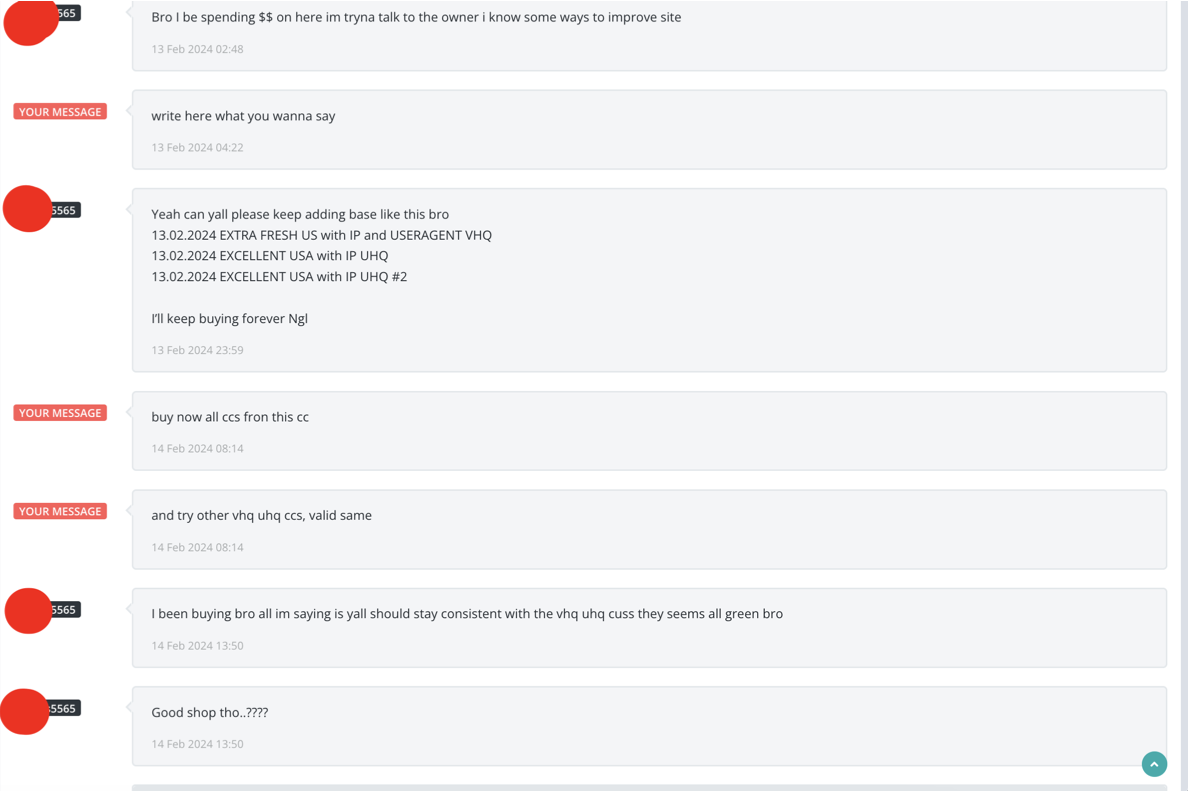
Task: Click the YOUR MESSAGE badge beside "buy now all ccs"
Action: (x=60, y=413)
